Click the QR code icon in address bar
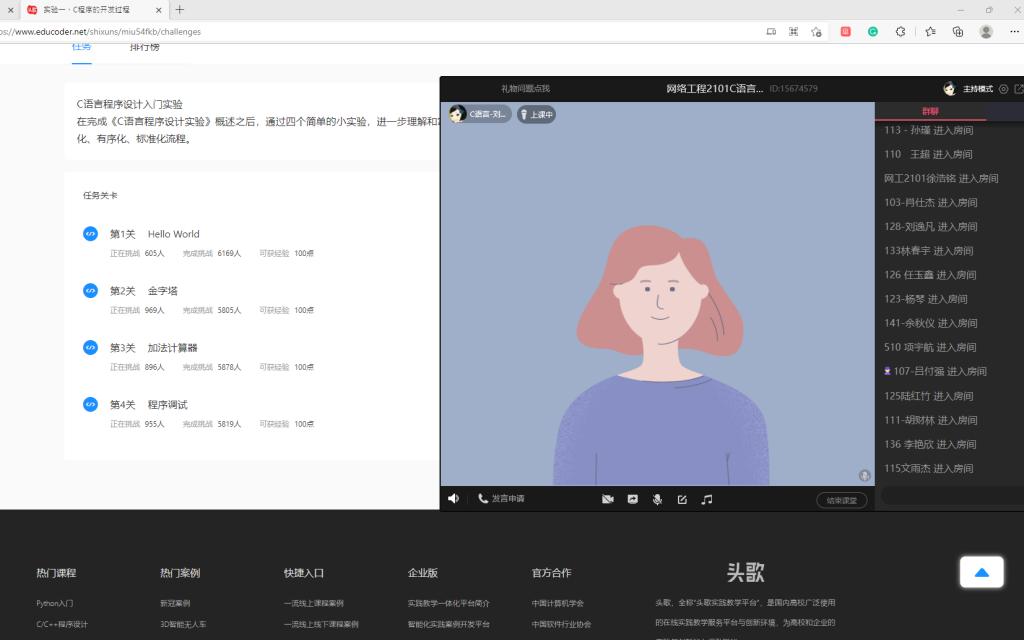The image size is (1024, 640). pos(793,31)
